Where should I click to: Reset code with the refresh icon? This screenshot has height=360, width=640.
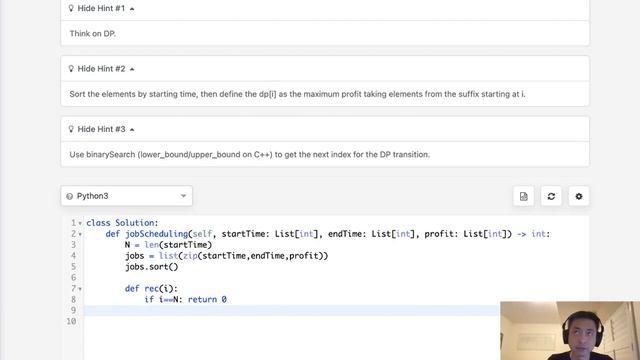[551, 196]
